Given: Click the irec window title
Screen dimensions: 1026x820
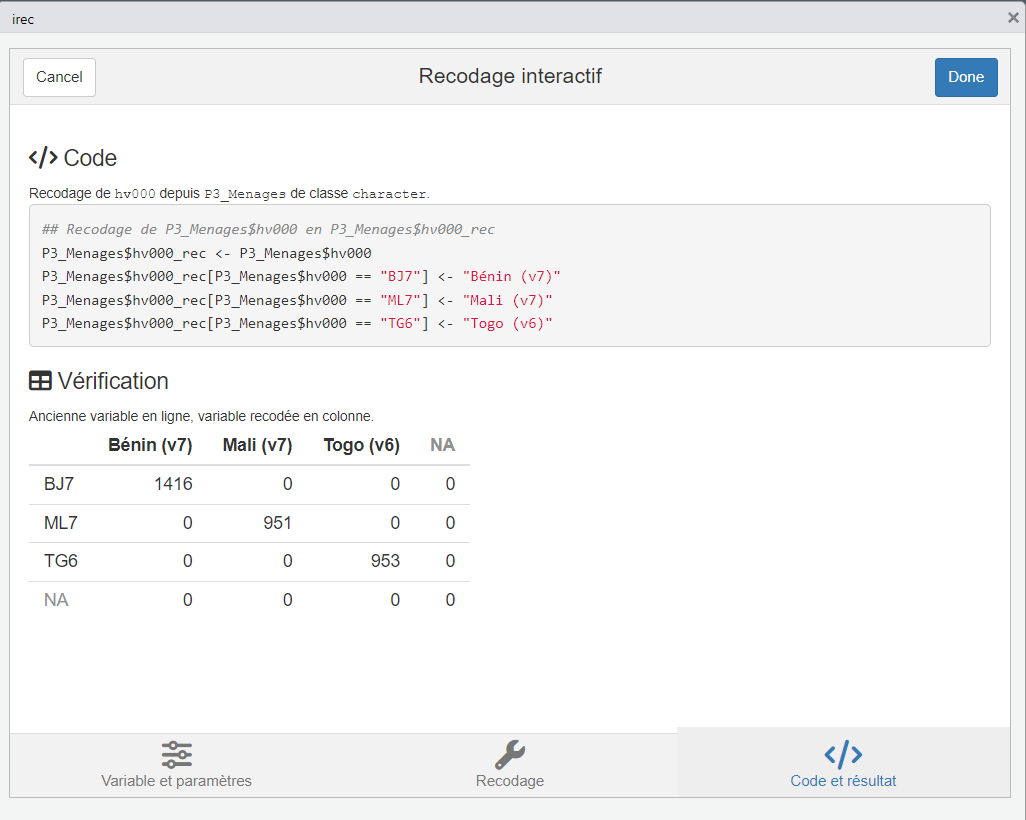Looking at the screenshot, I should pos(23,20).
